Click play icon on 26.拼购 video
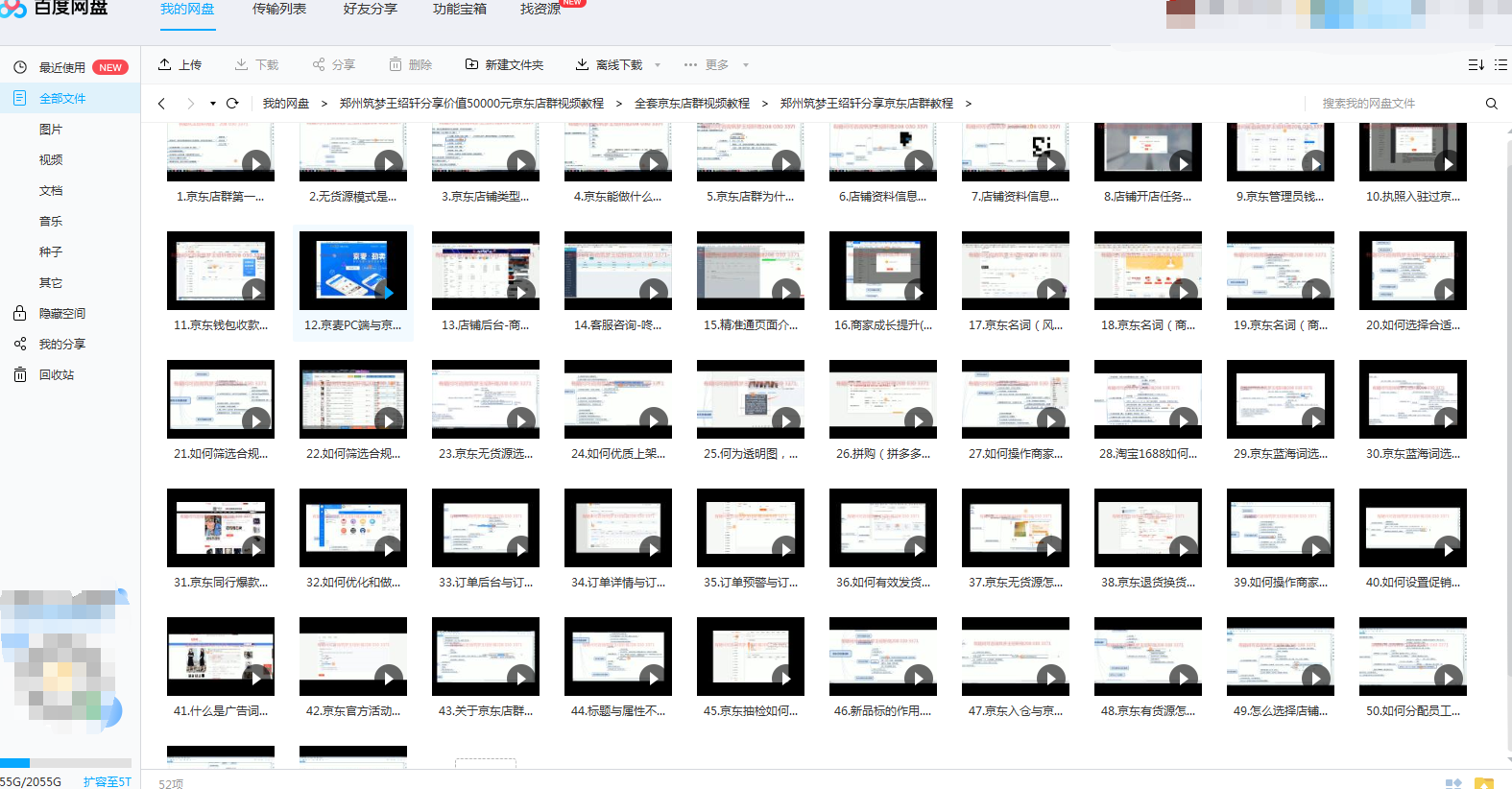1512x789 pixels. pos(919,421)
